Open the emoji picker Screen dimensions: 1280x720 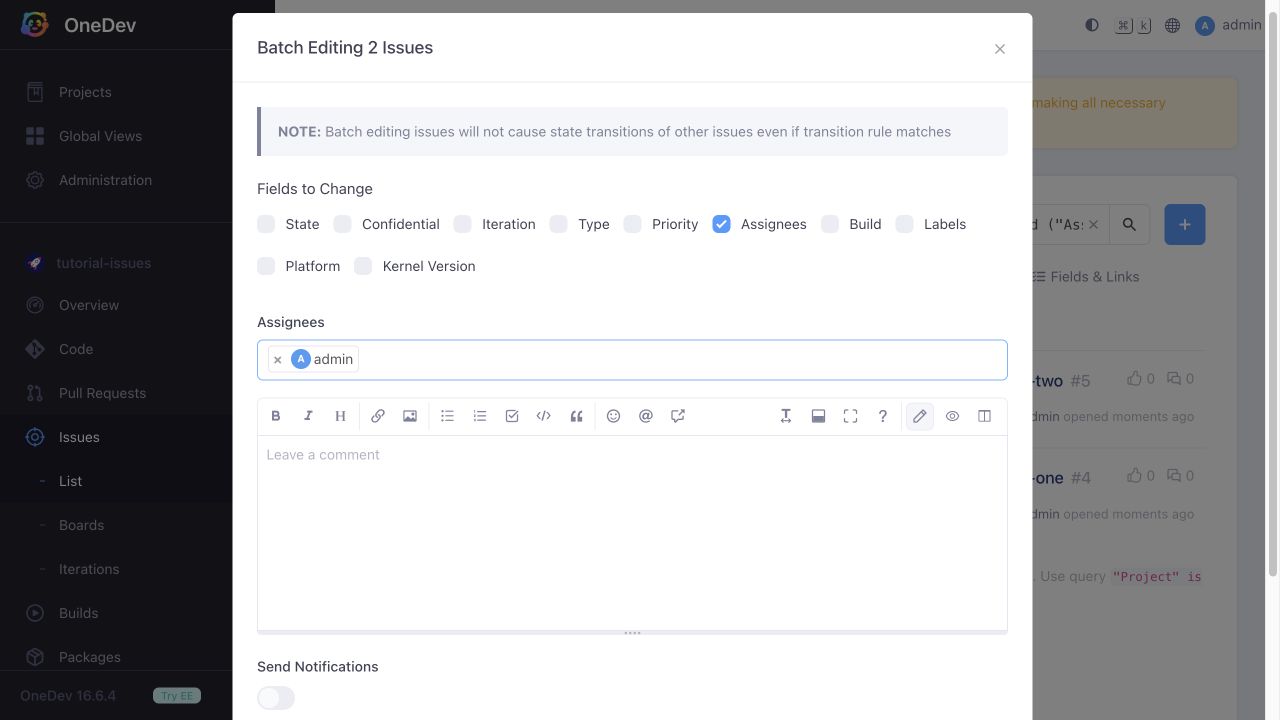[x=614, y=416]
